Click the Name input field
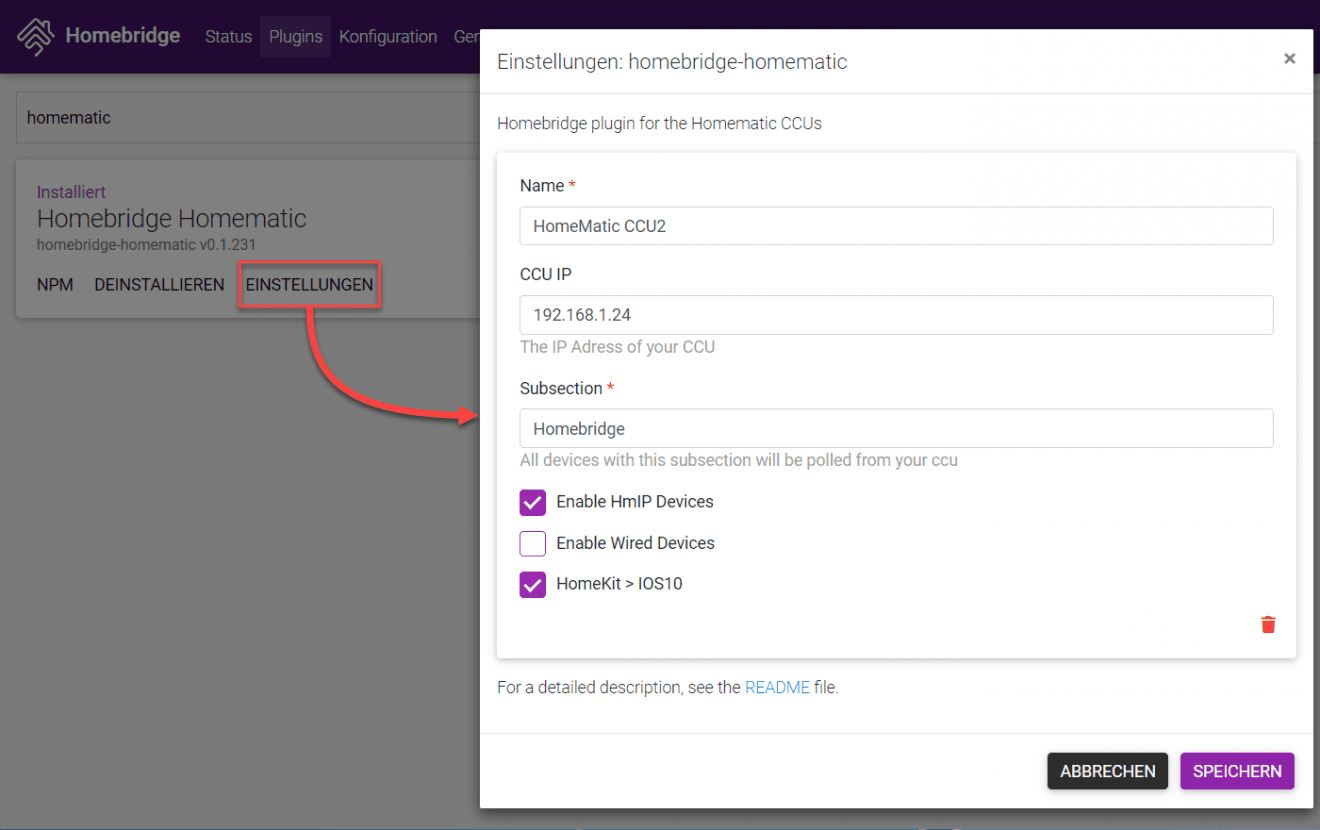This screenshot has height=830, width=1320. click(x=896, y=226)
